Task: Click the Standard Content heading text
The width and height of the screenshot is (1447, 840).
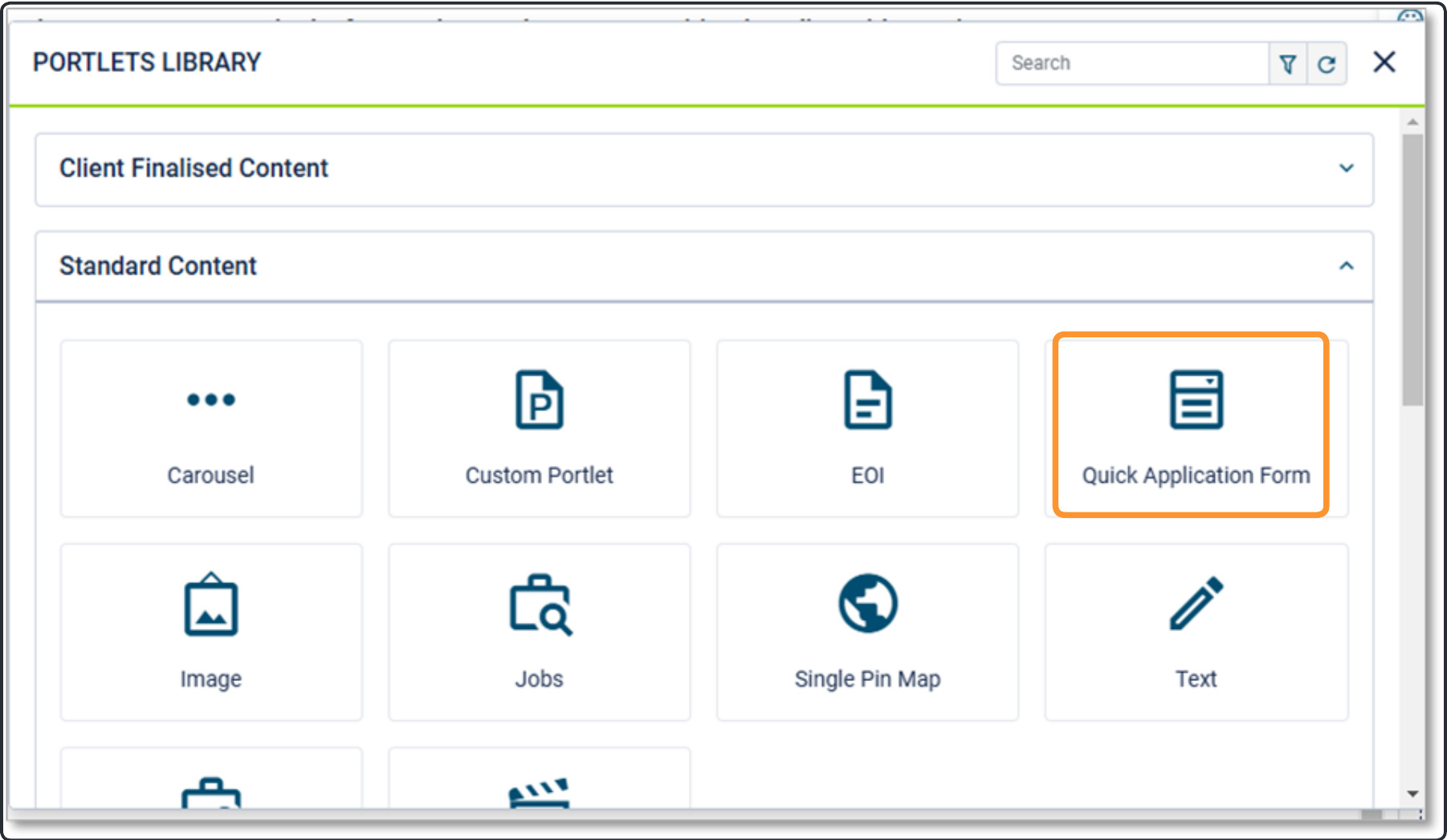Action: pos(158,266)
